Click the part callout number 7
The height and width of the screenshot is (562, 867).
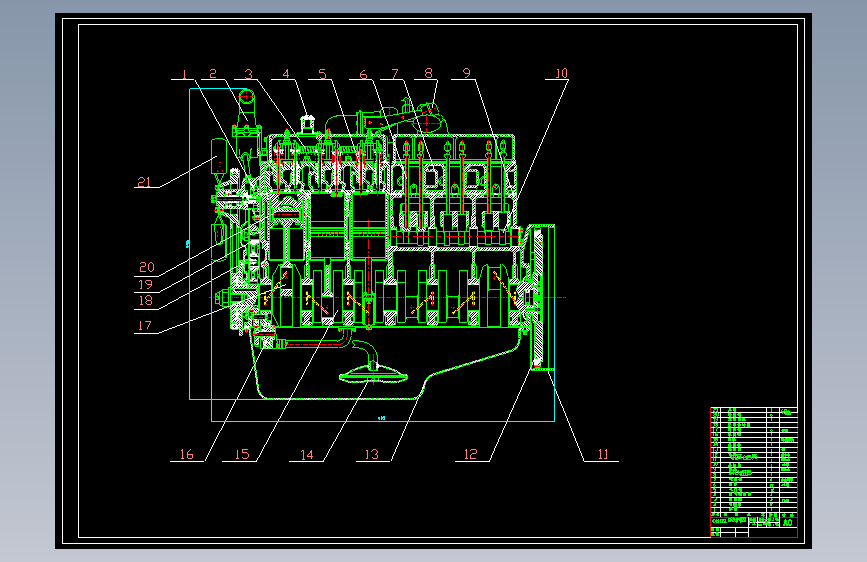click(395, 74)
